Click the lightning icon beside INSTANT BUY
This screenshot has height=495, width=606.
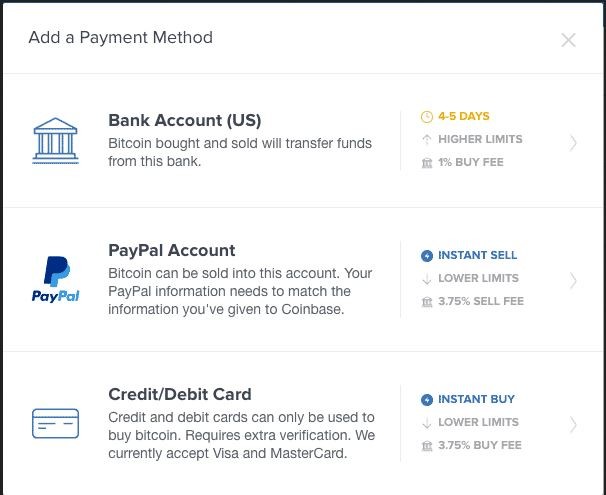coord(427,400)
